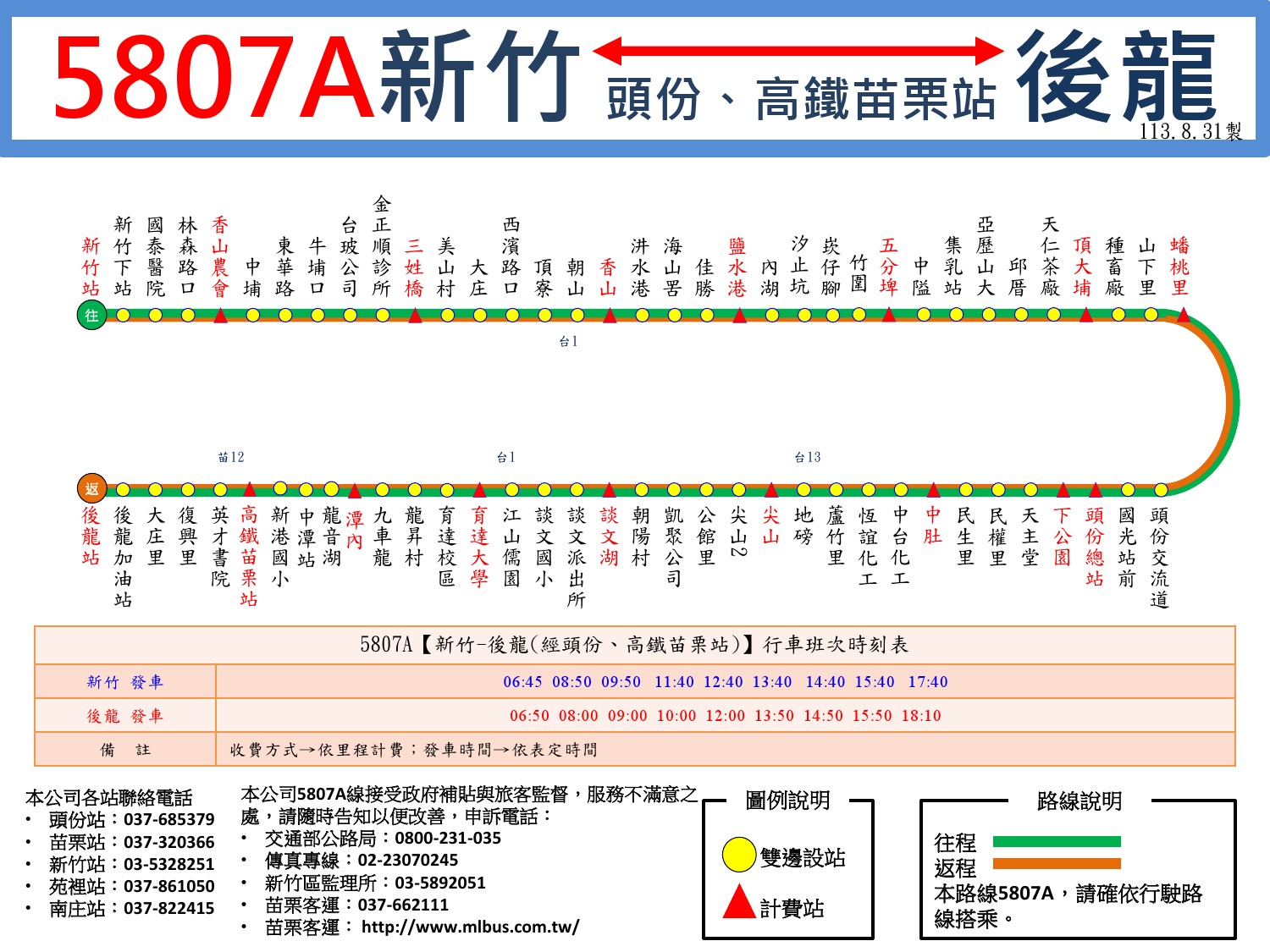
Task: Open the www.mlbus.com.tw website link
Action: click(x=470, y=927)
